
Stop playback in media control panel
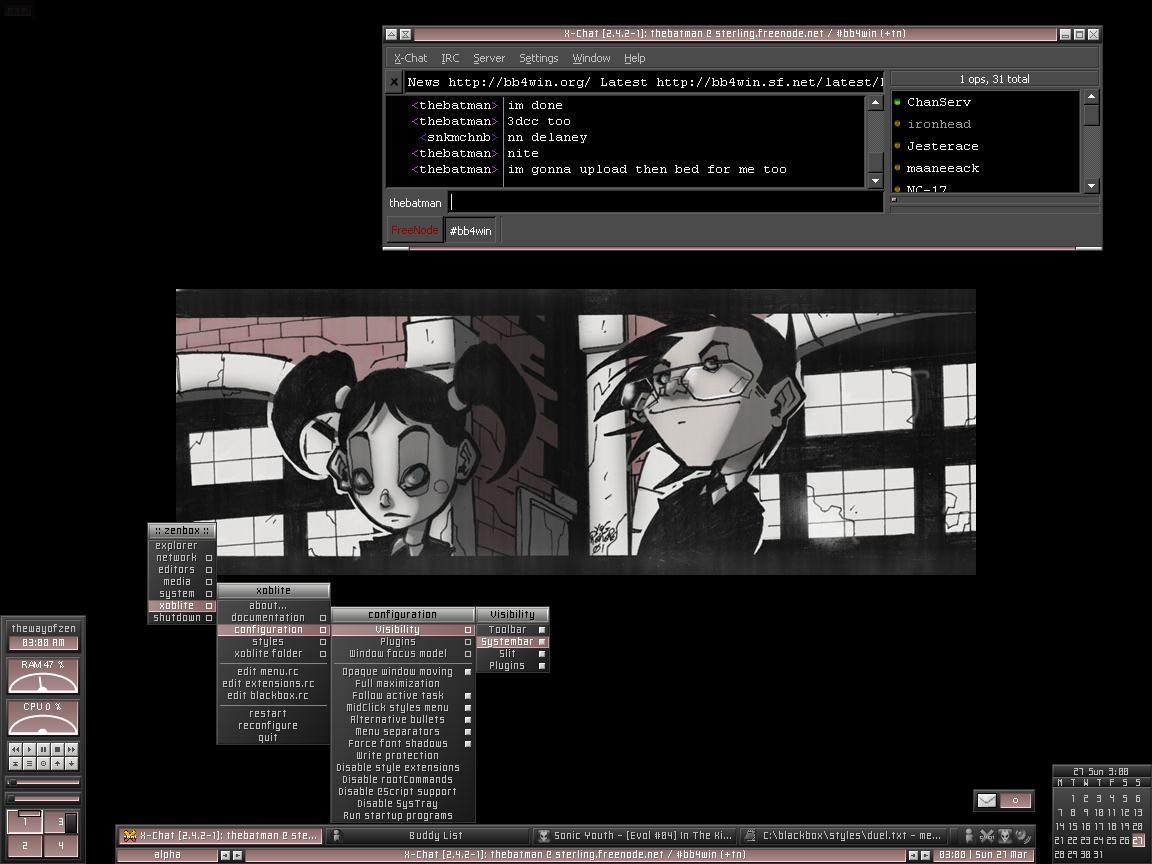click(x=57, y=749)
